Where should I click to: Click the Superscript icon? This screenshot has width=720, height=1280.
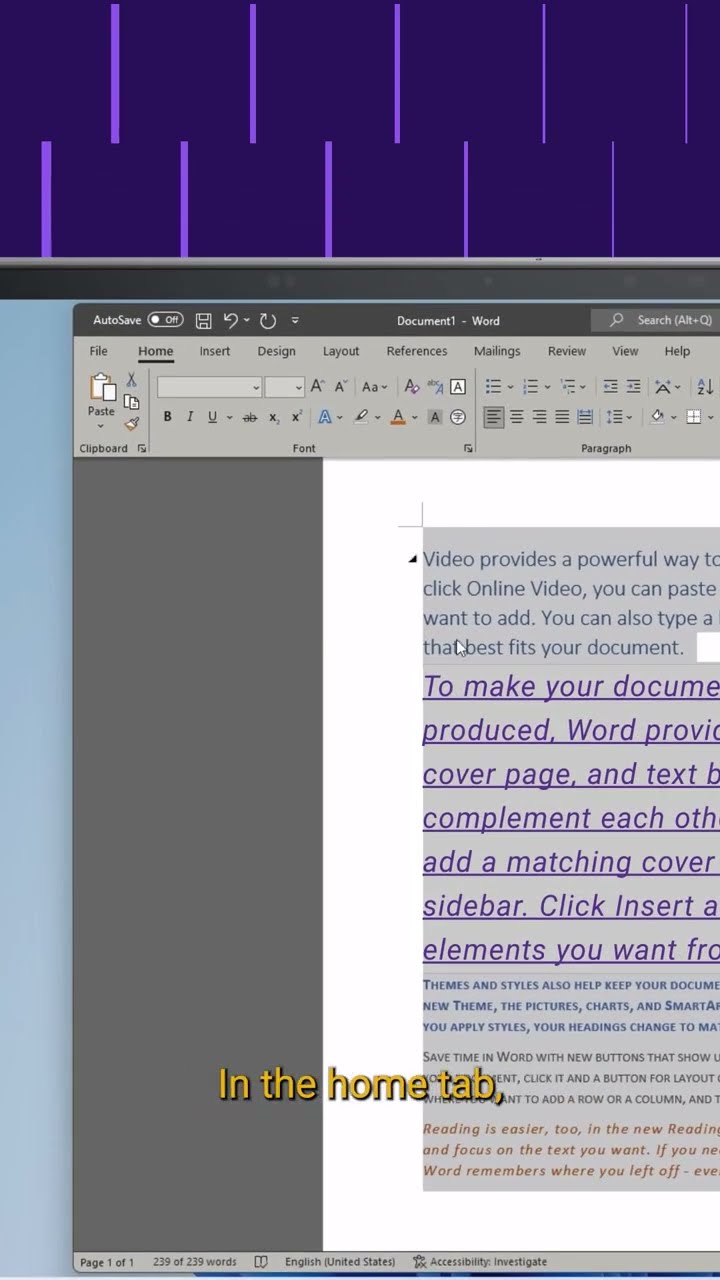point(297,418)
